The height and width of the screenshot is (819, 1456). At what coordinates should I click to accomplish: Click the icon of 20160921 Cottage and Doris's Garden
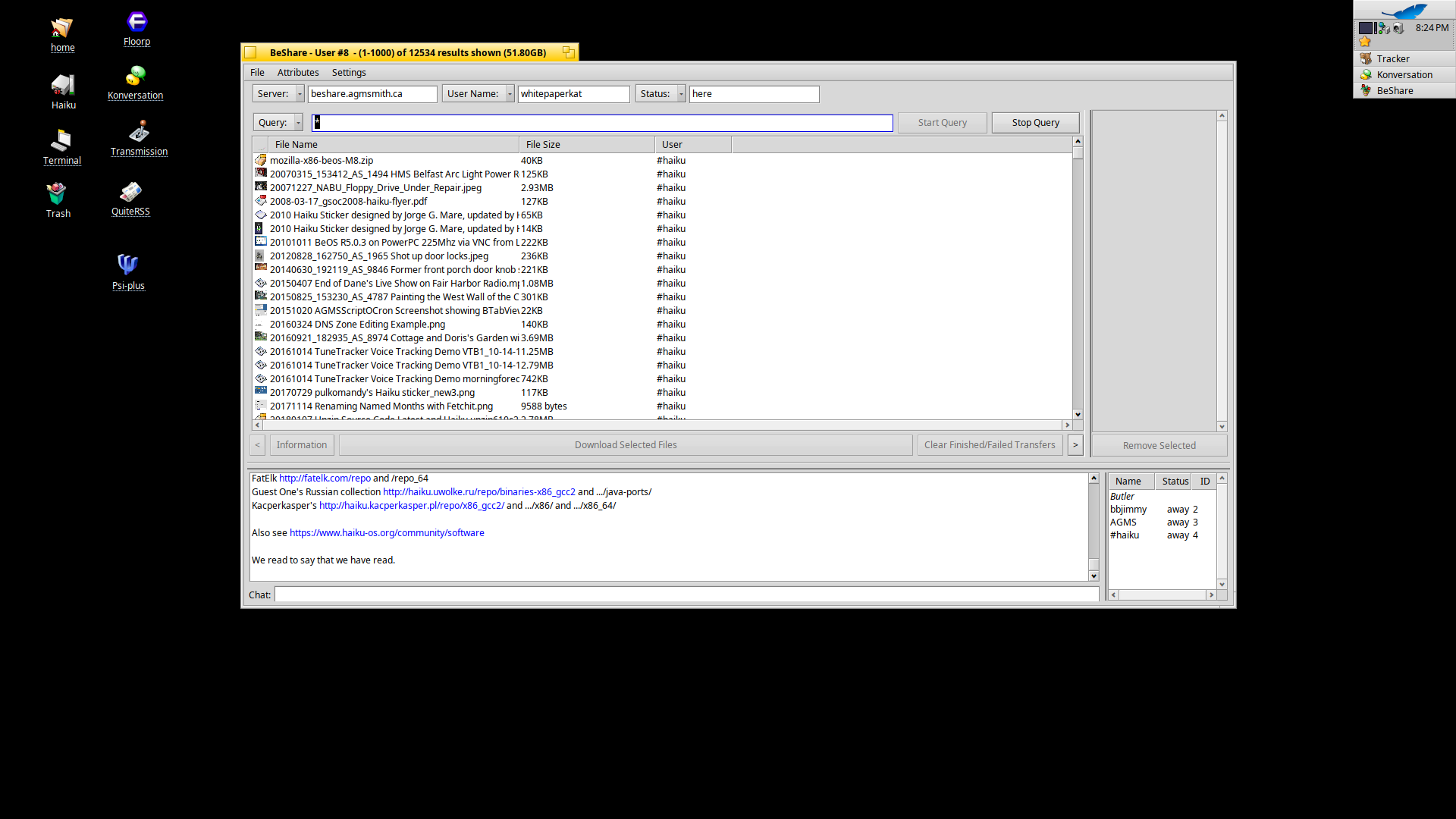[261, 337]
